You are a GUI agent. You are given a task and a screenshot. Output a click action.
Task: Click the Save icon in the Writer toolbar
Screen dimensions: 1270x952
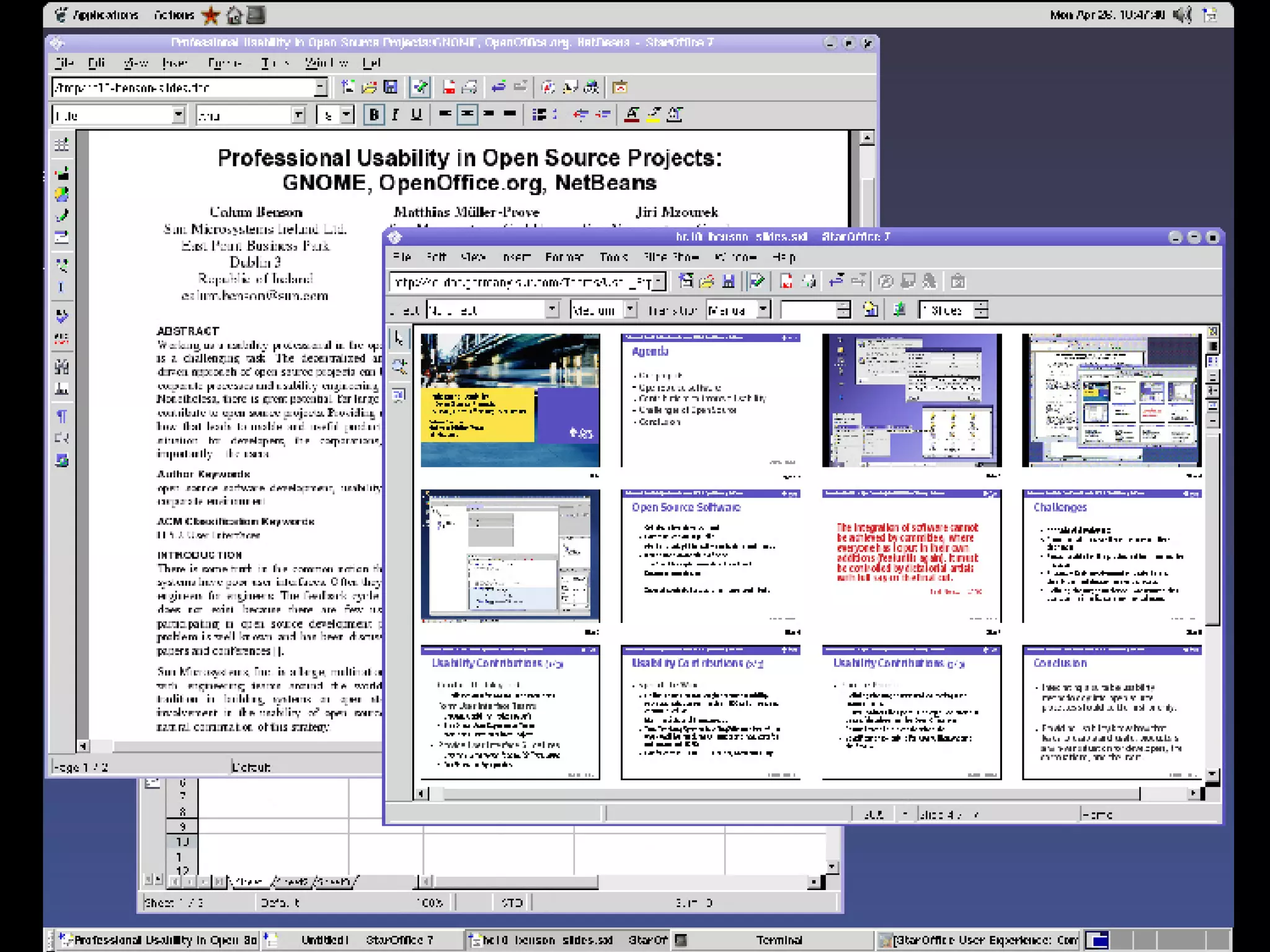click(x=391, y=87)
